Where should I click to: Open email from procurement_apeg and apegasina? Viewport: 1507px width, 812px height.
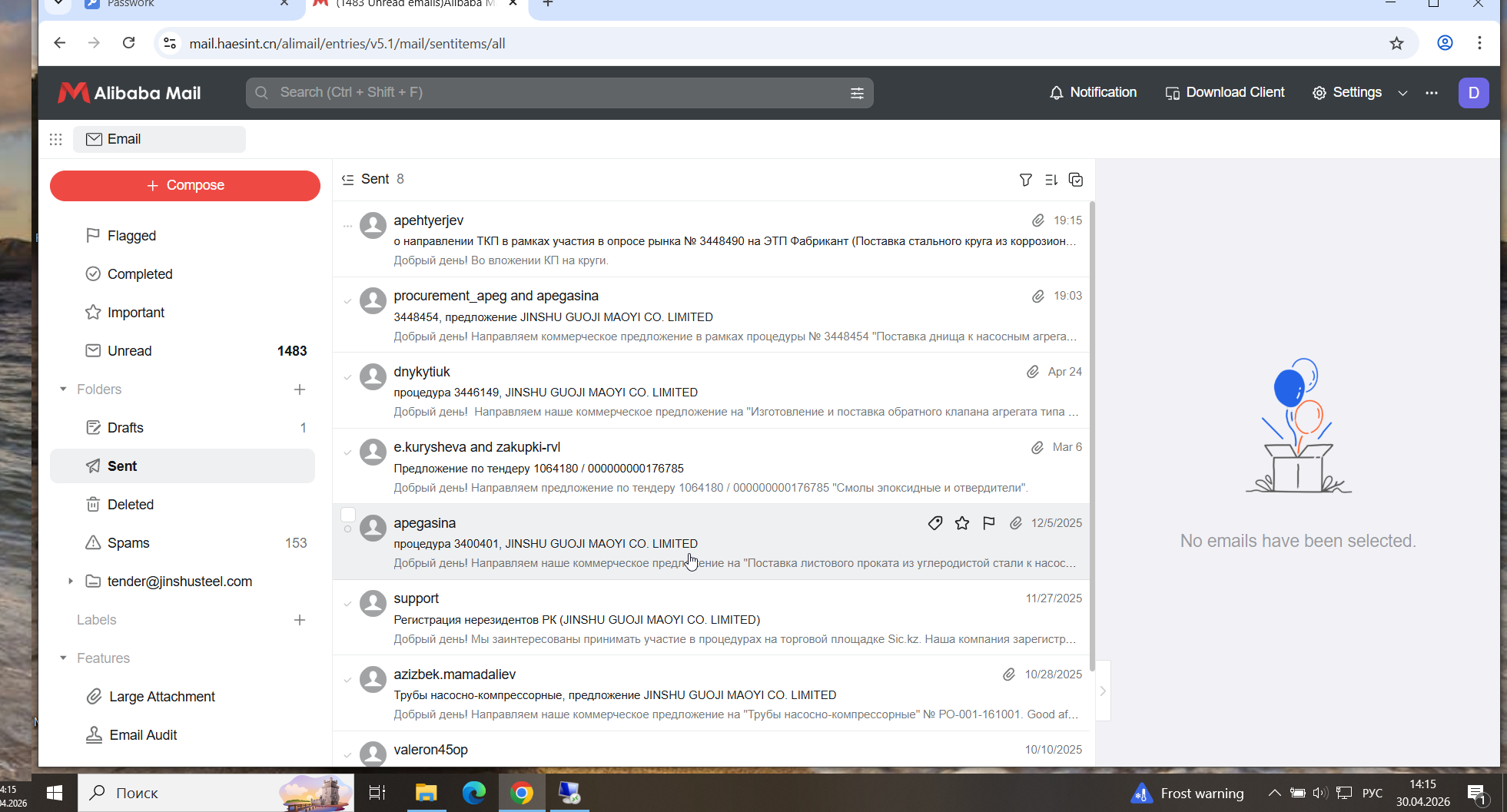712,315
